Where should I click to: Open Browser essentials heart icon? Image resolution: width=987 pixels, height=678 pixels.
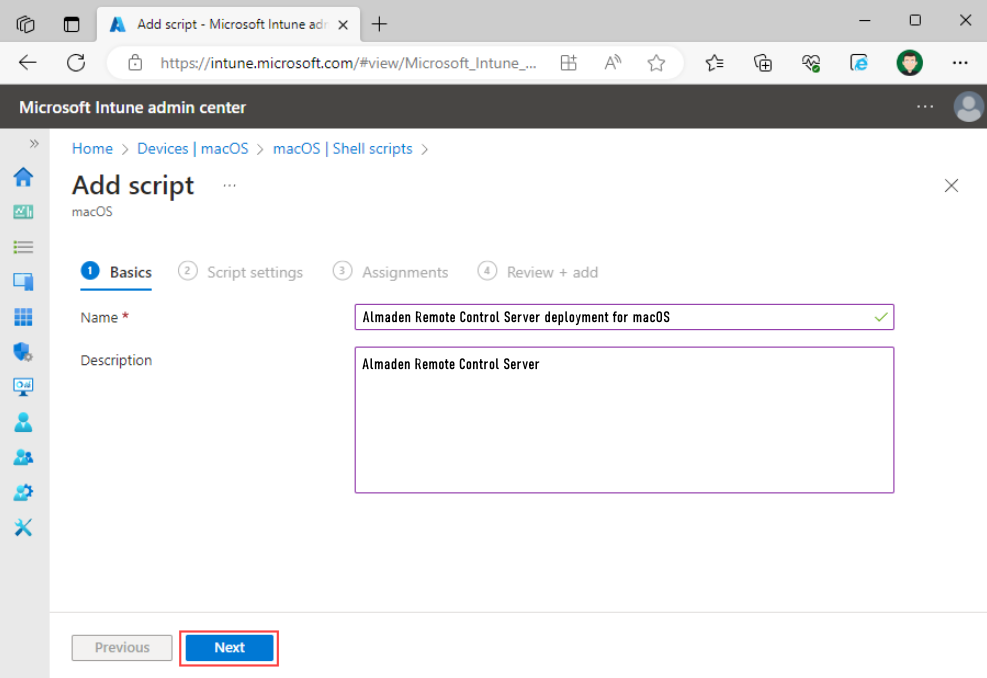pyautogui.click(x=811, y=62)
